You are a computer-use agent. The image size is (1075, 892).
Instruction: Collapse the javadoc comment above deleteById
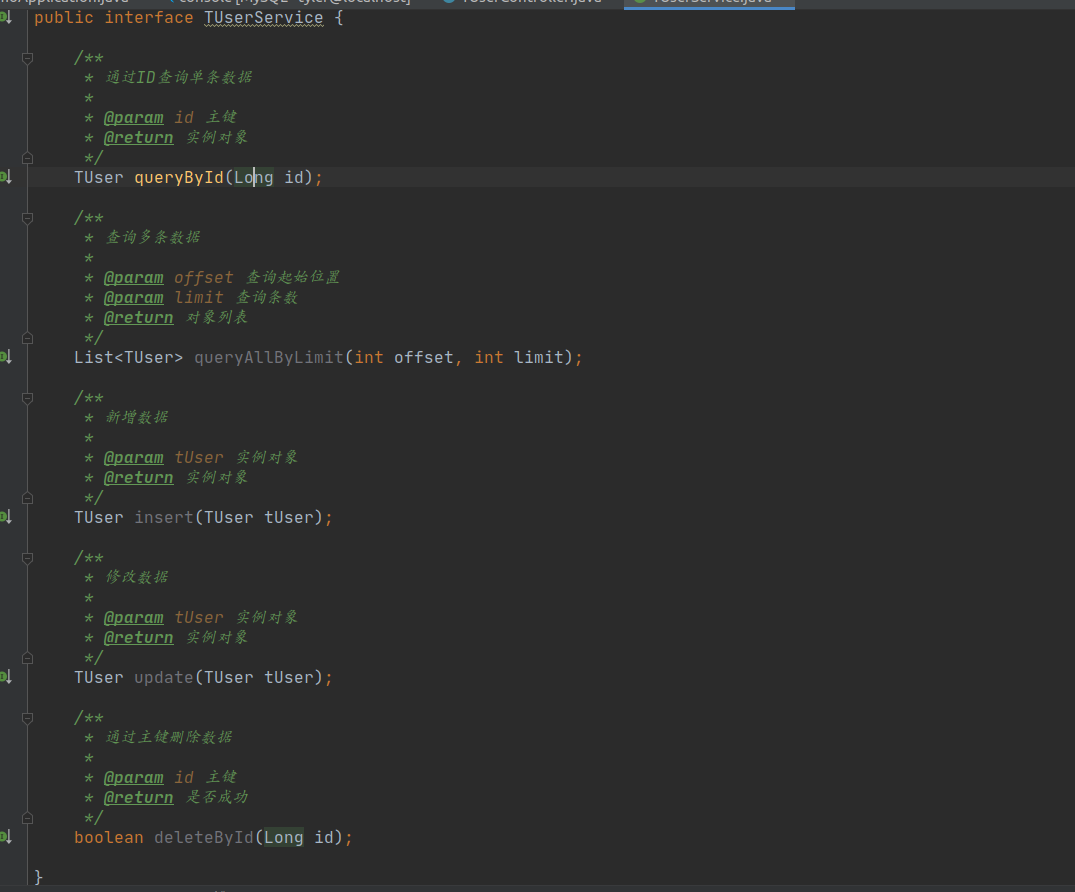click(27, 717)
